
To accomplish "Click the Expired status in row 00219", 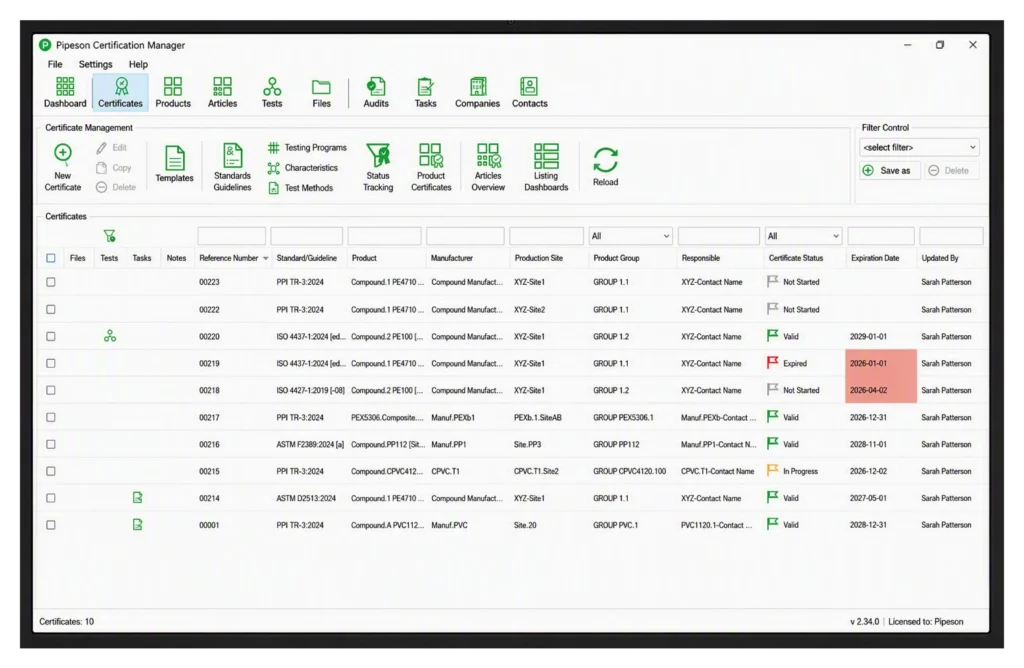I will click(787, 363).
